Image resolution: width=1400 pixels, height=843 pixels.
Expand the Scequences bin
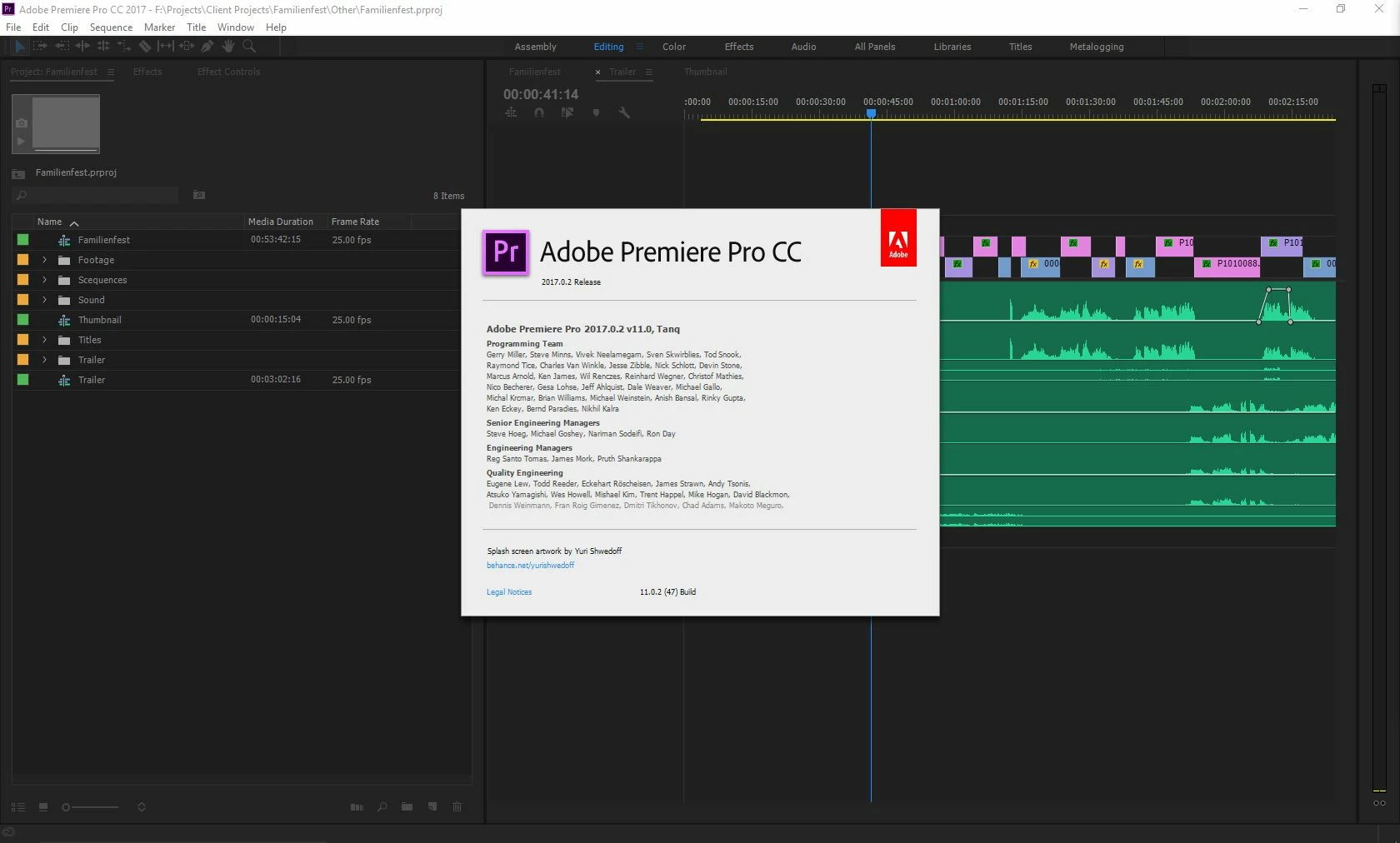pyautogui.click(x=44, y=280)
